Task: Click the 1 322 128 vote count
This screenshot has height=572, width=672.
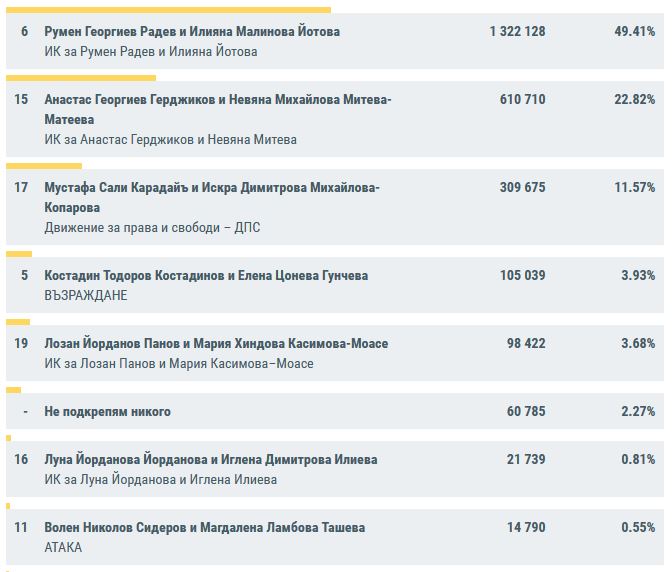Action: click(517, 32)
